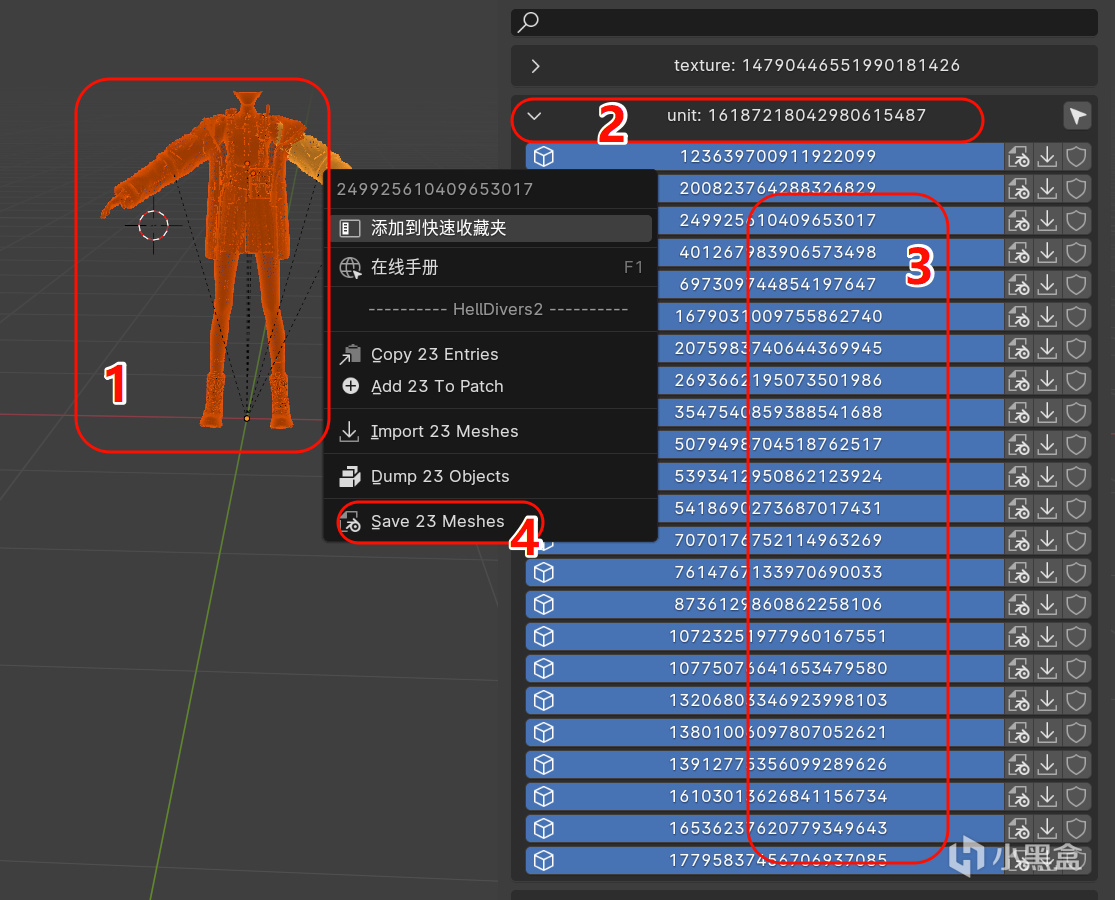Click the cube icon of row 10775076641653479580
Viewport: 1115px width, 900px height.
tap(544, 668)
